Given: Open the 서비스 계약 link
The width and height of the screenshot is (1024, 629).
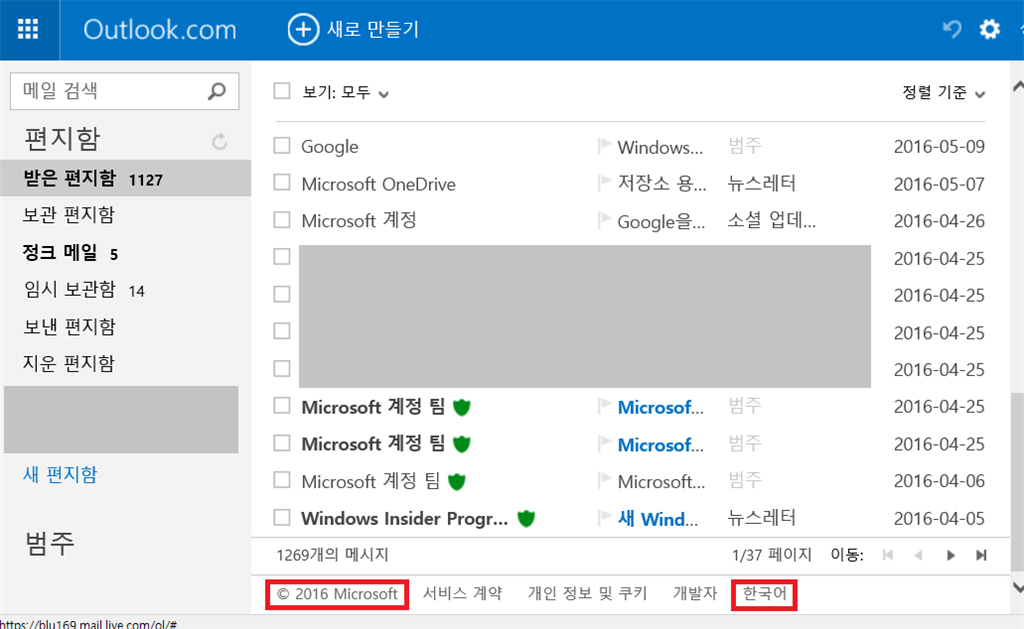Looking at the screenshot, I should pyautogui.click(x=462, y=593).
